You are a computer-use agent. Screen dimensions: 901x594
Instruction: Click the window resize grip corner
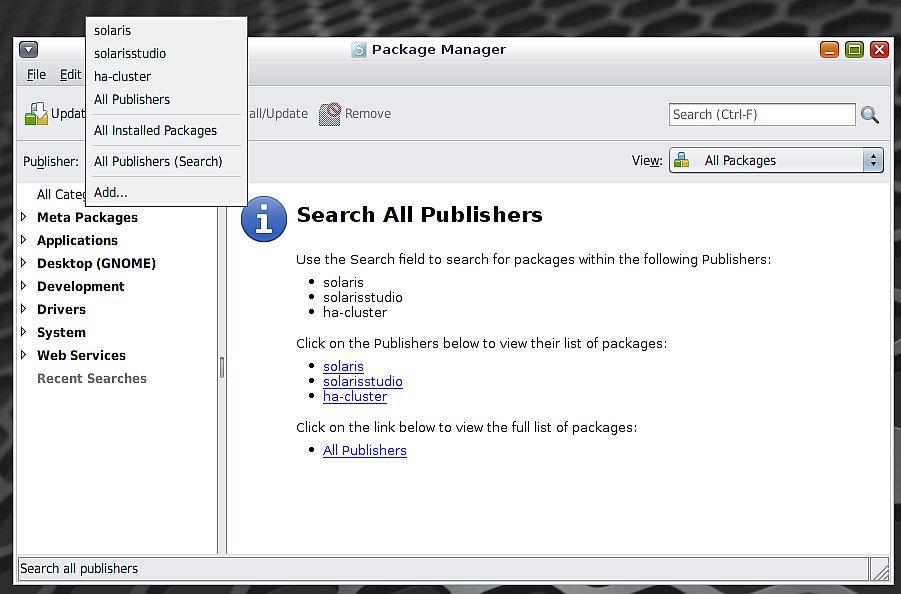[880, 569]
